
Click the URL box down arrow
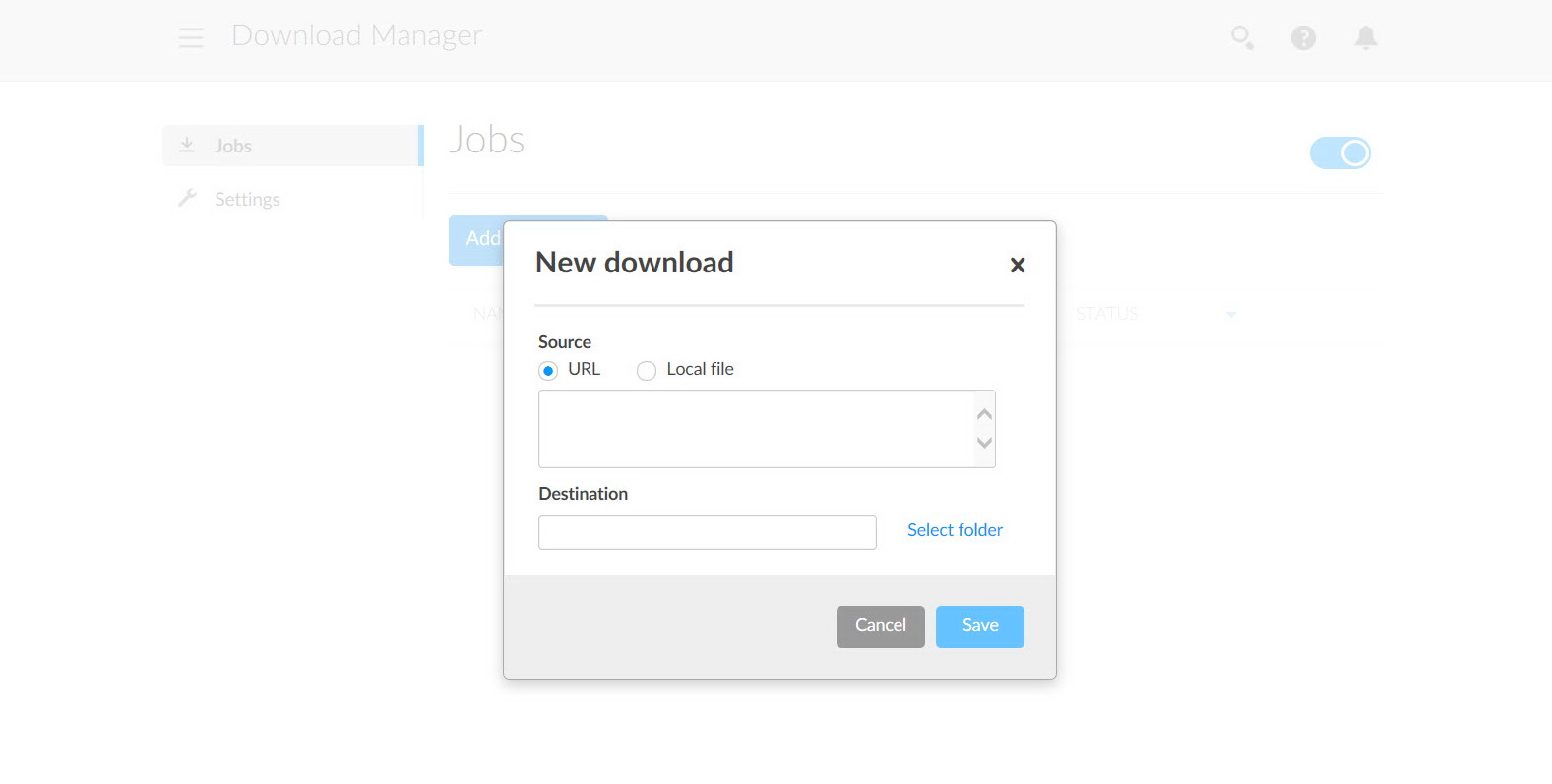coord(984,443)
